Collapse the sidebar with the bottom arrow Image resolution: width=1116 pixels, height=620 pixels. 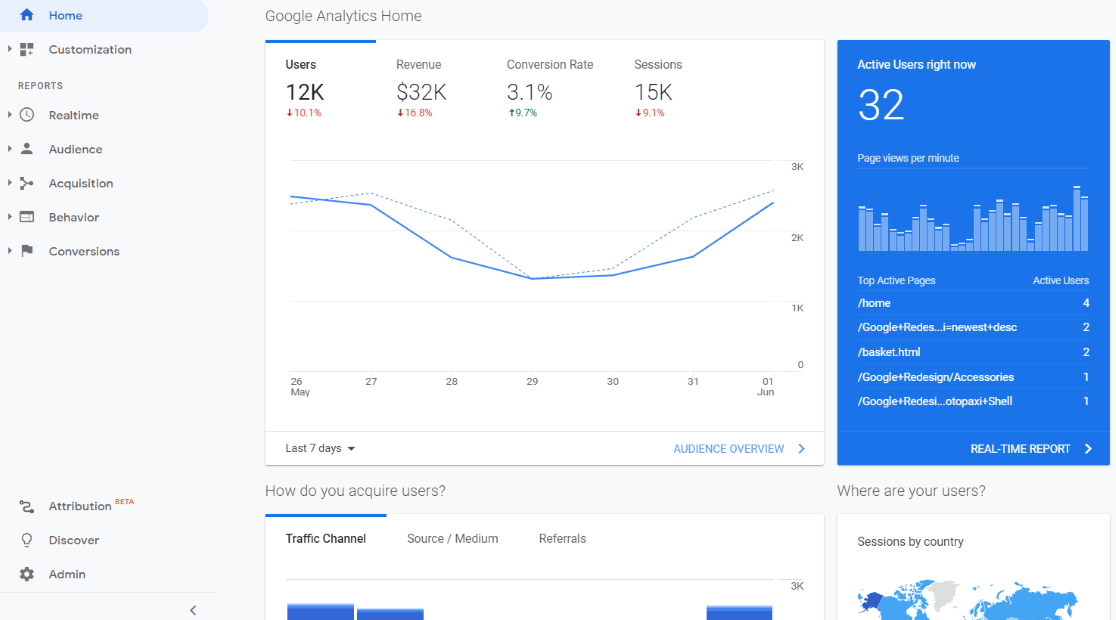192,609
